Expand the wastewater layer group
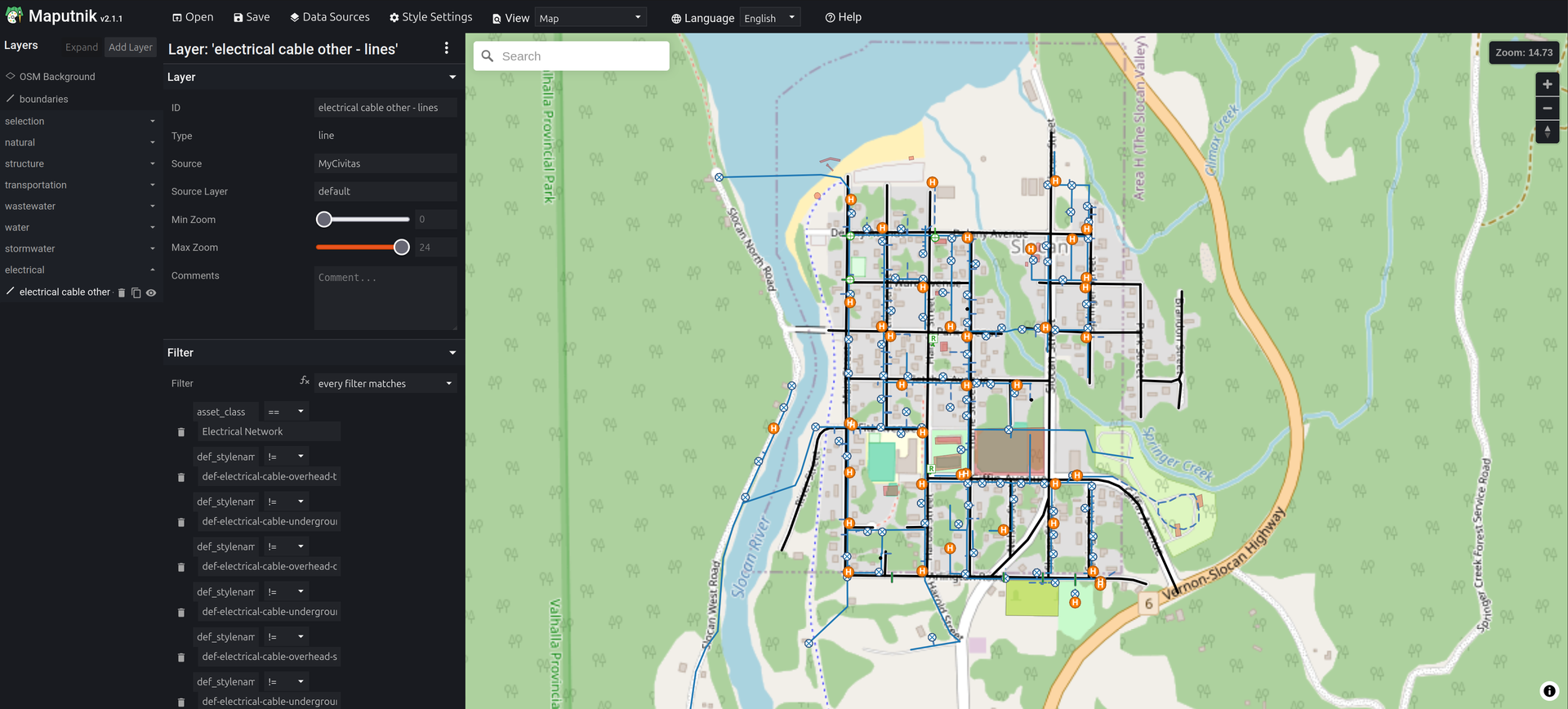The image size is (1568, 709). coord(152,207)
